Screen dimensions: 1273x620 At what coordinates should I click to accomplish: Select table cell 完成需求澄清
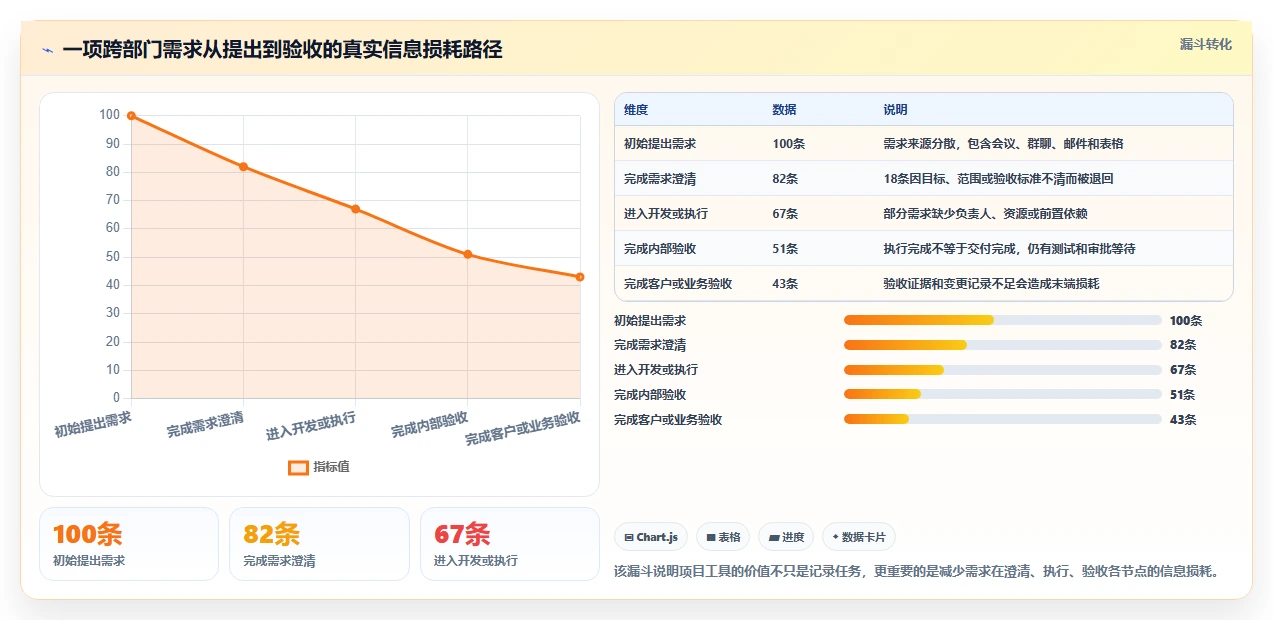(x=660, y=179)
